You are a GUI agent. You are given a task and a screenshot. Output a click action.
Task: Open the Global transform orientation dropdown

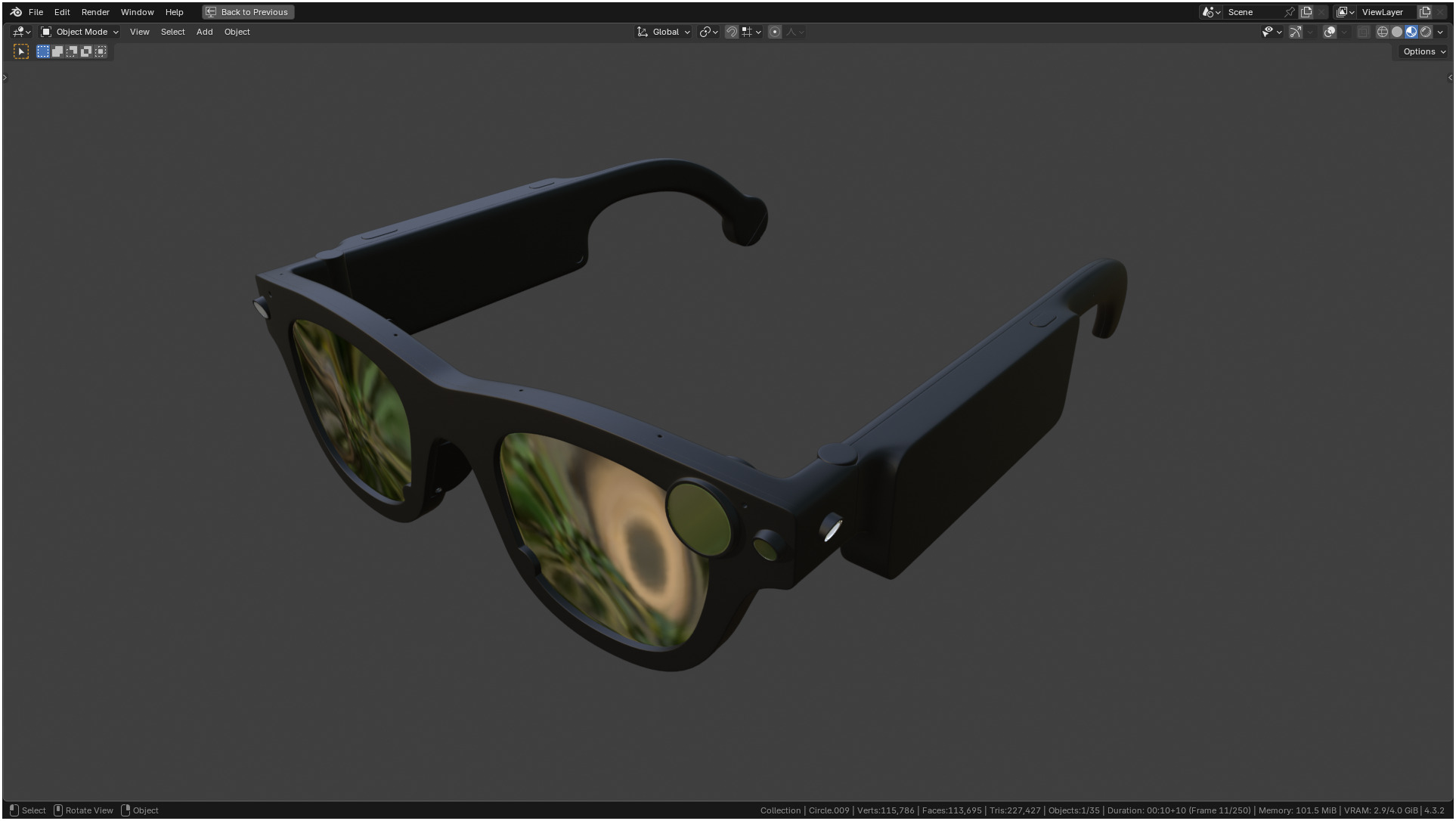click(x=664, y=32)
